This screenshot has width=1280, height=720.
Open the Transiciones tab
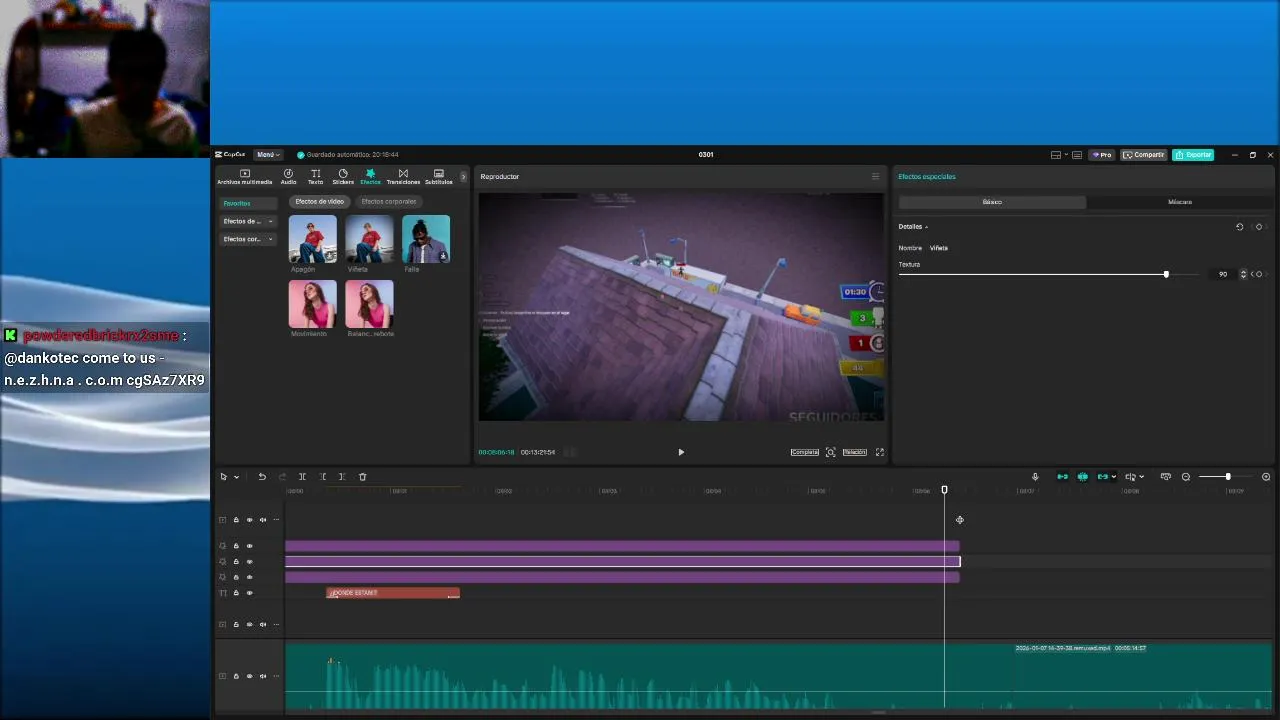click(403, 177)
